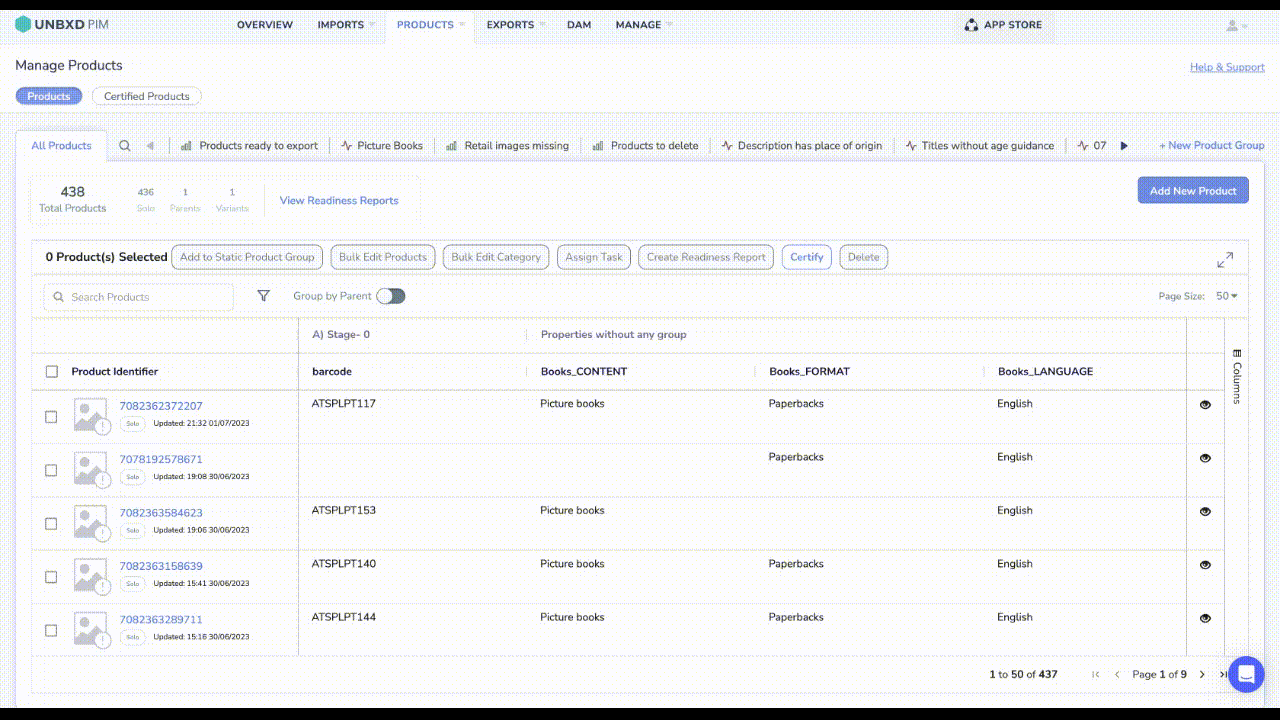Select checkbox for product 7078192578671
Image resolution: width=1280 pixels, height=720 pixels.
pyautogui.click(x=51, y=470)
